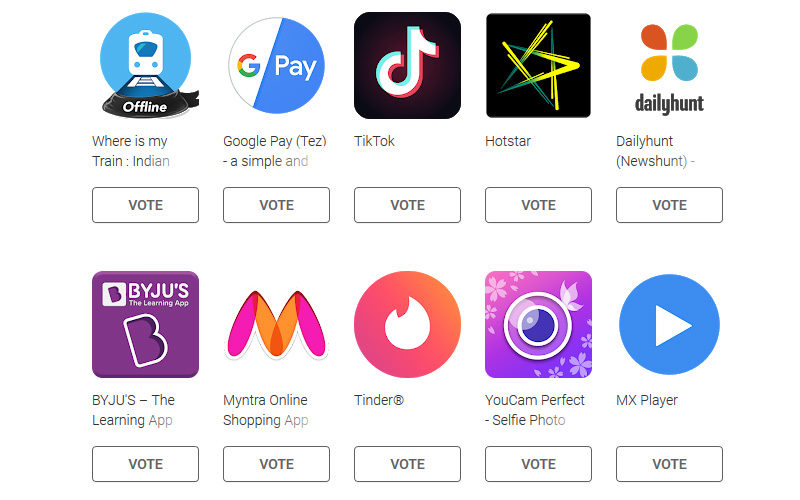The width and height of the screenshot is (800, 500).
Task: Cast a vote for BYJU'S
Action: coord(145,464)
